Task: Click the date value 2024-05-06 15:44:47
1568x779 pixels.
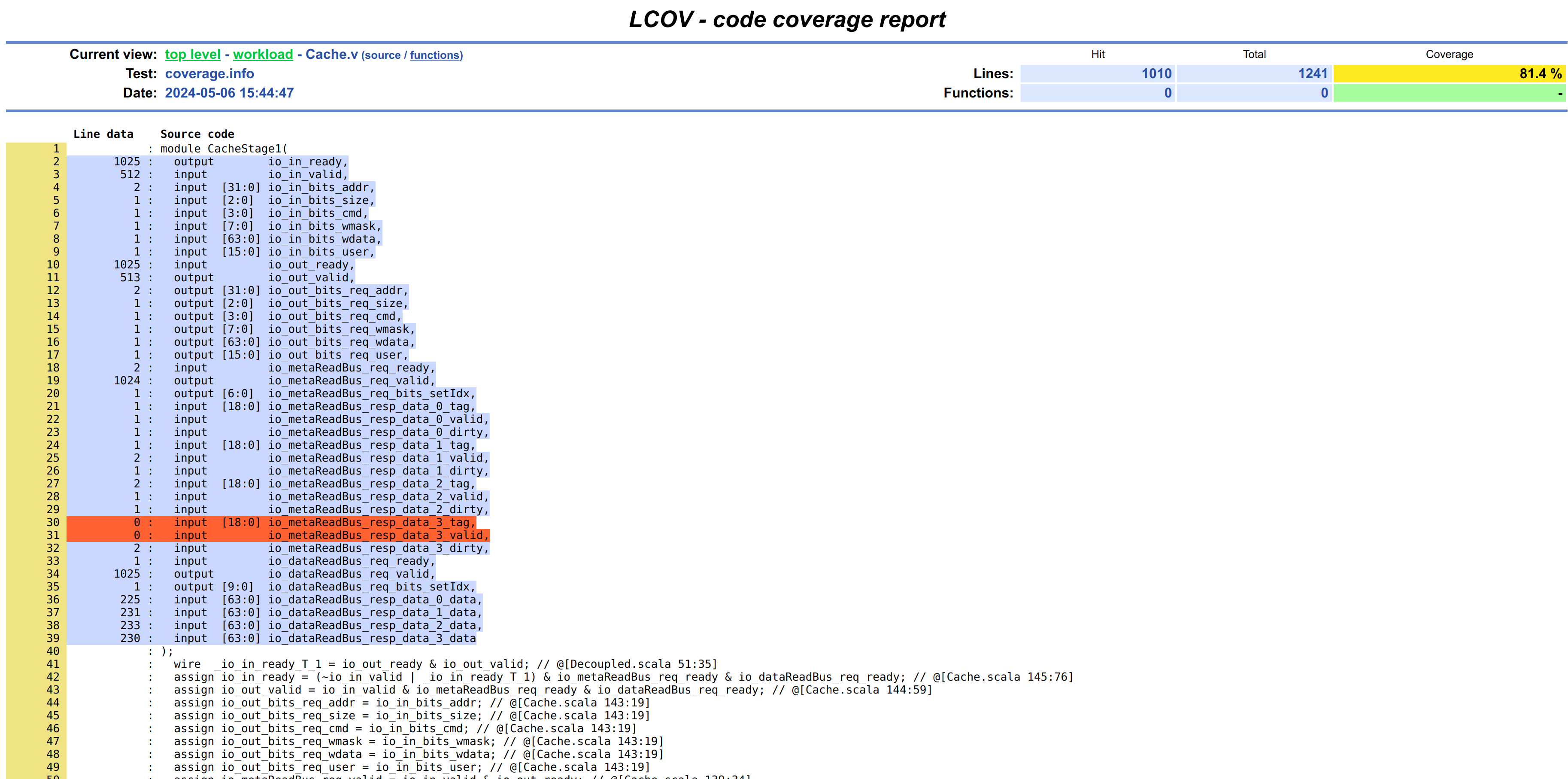Action: click(x=230, y=93)
